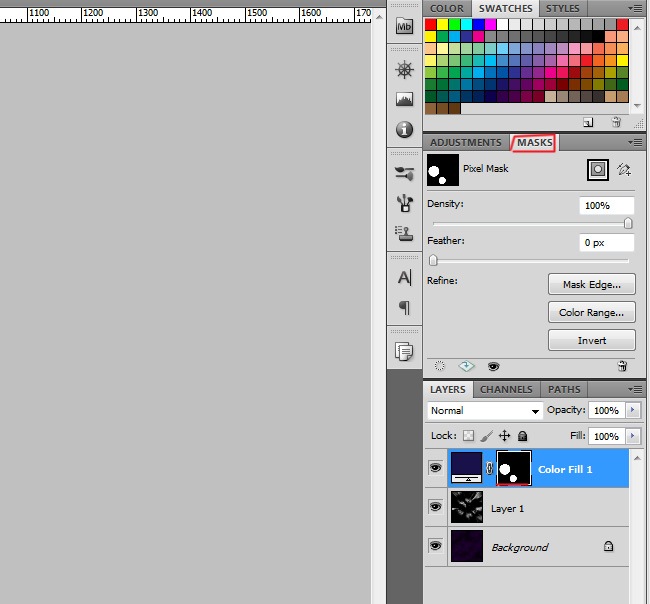This screenshot has height=604, width=650.
Task: Open the Histogram panel icon
Action: pos(405,100)
